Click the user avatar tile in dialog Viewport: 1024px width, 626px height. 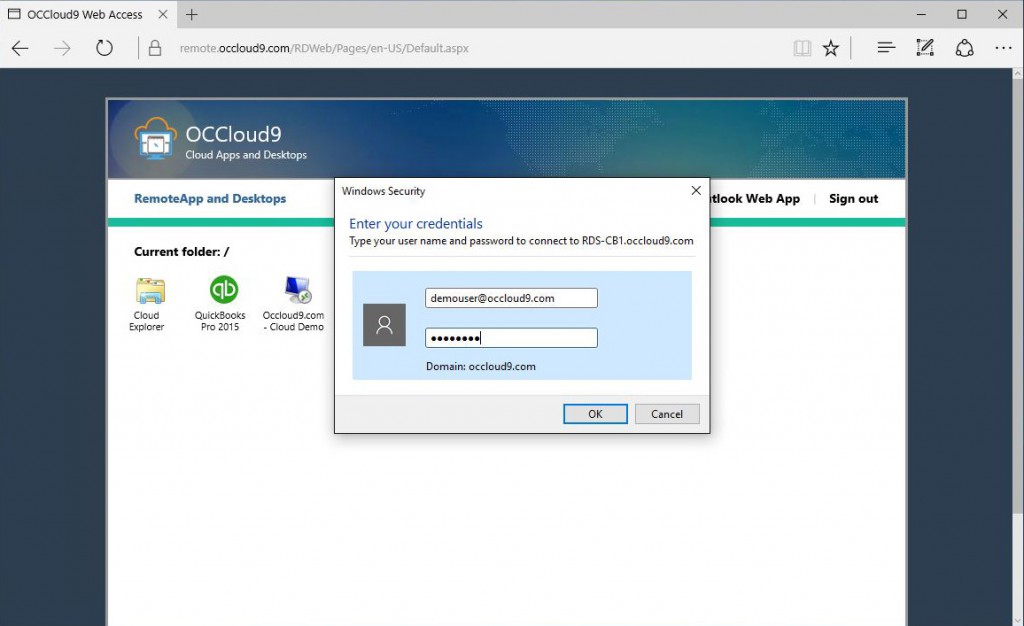(x=384, y=325)
